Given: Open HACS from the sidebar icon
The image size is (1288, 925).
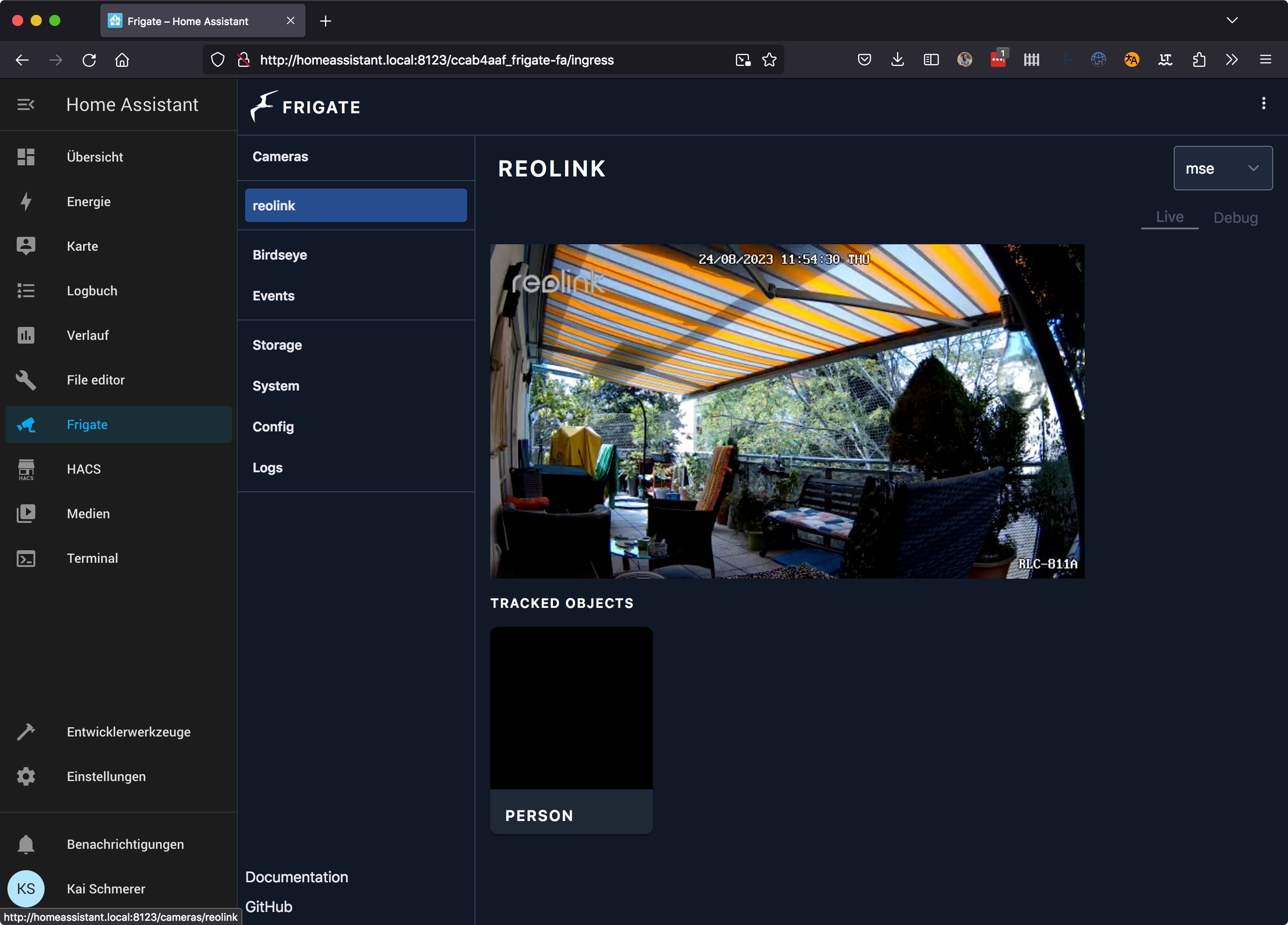Looking at the screenshot, I should pyautogui.click(x=26, y=469).
